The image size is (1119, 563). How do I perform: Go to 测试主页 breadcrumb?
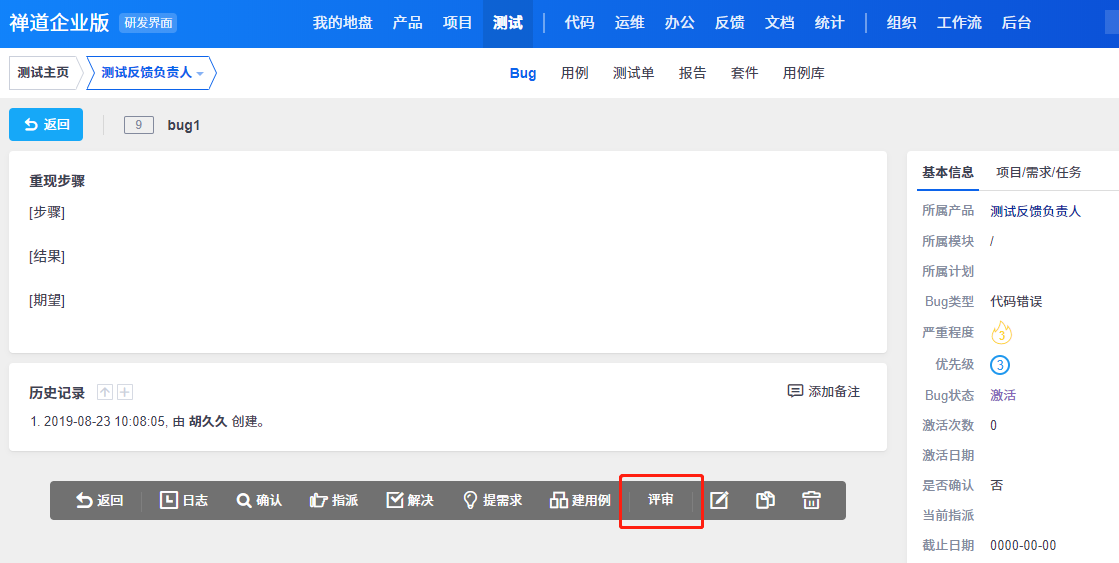44,73
